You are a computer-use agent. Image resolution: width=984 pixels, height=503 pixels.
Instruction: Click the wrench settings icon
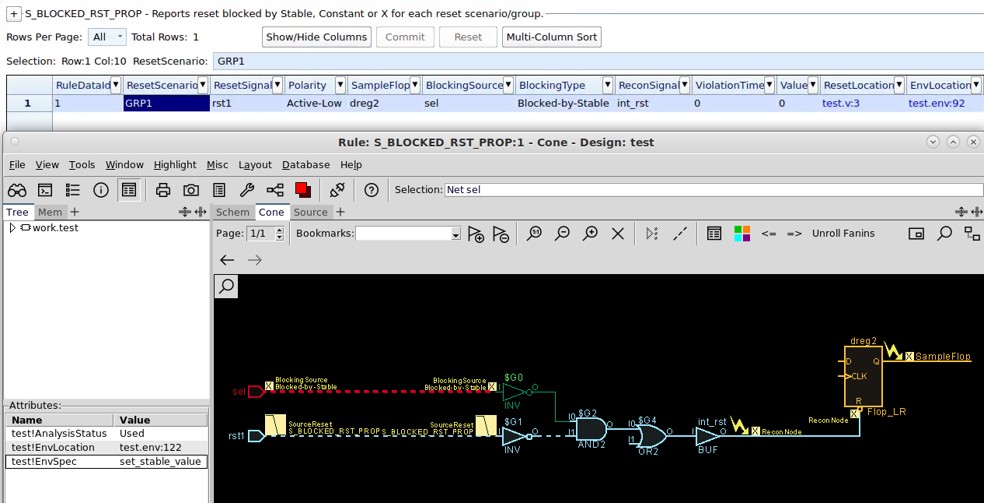point(247,190)
